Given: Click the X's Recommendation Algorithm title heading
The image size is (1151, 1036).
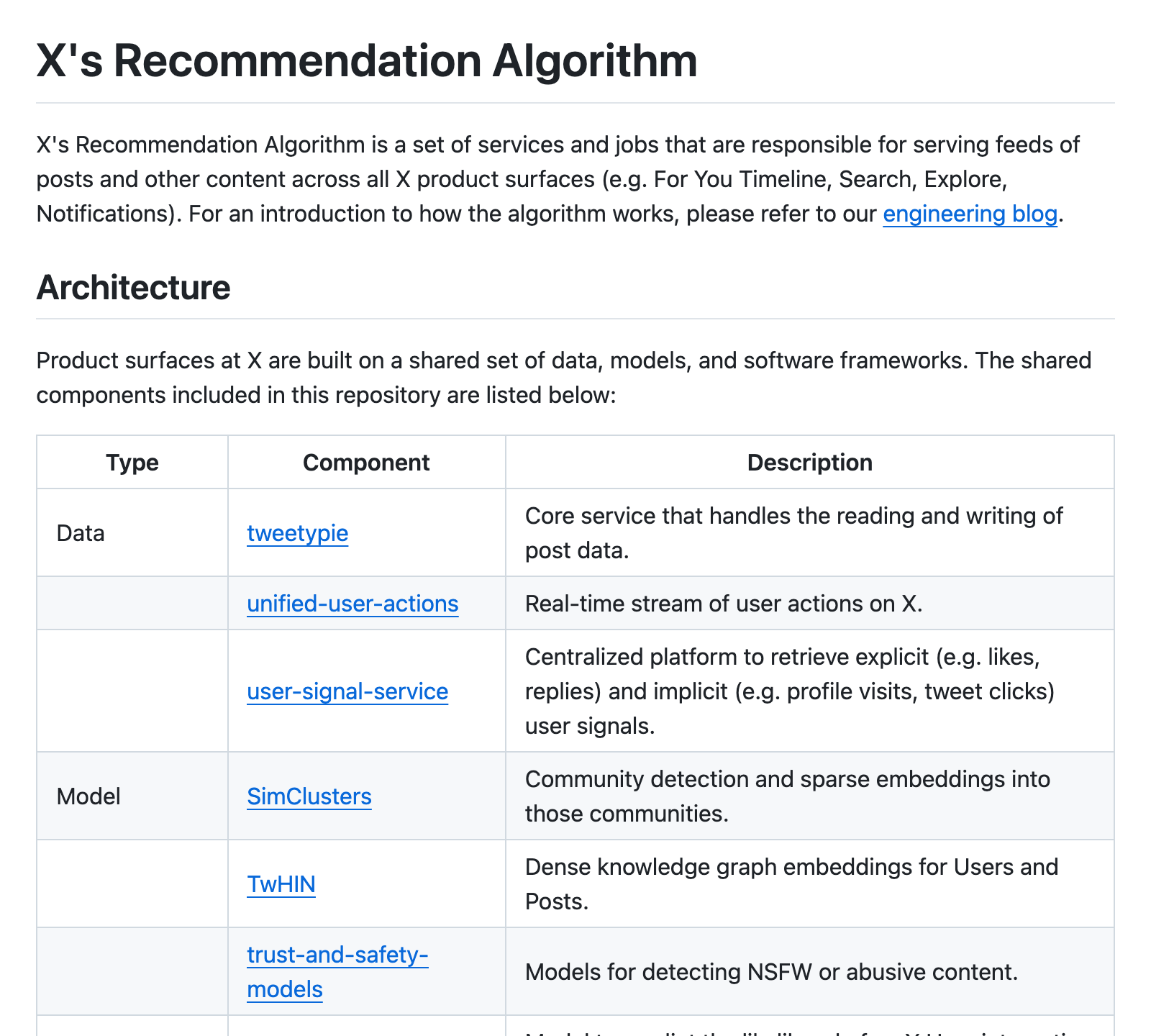Looking at the screenshot, I should [367, 60].
